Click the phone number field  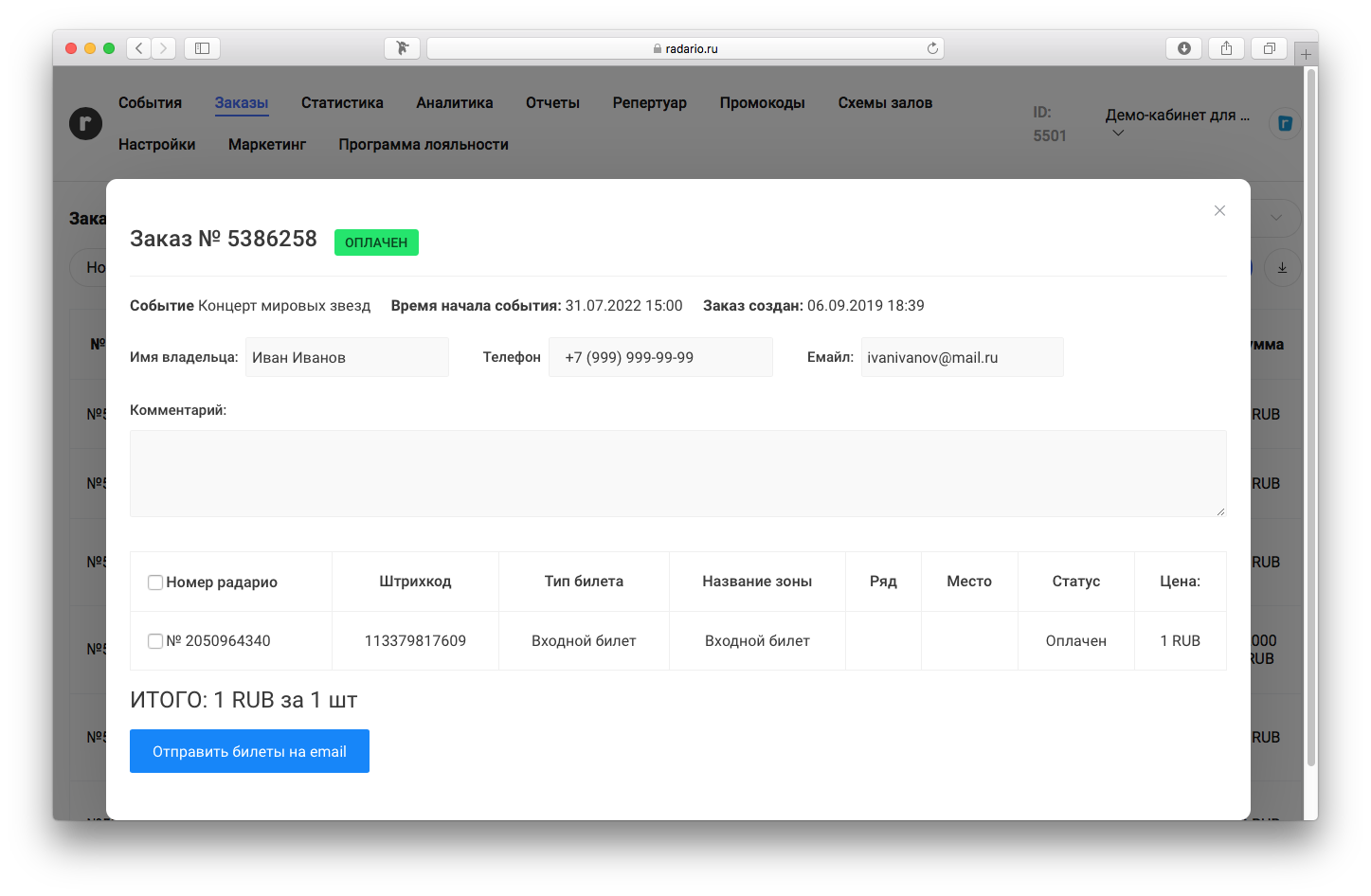660,357
